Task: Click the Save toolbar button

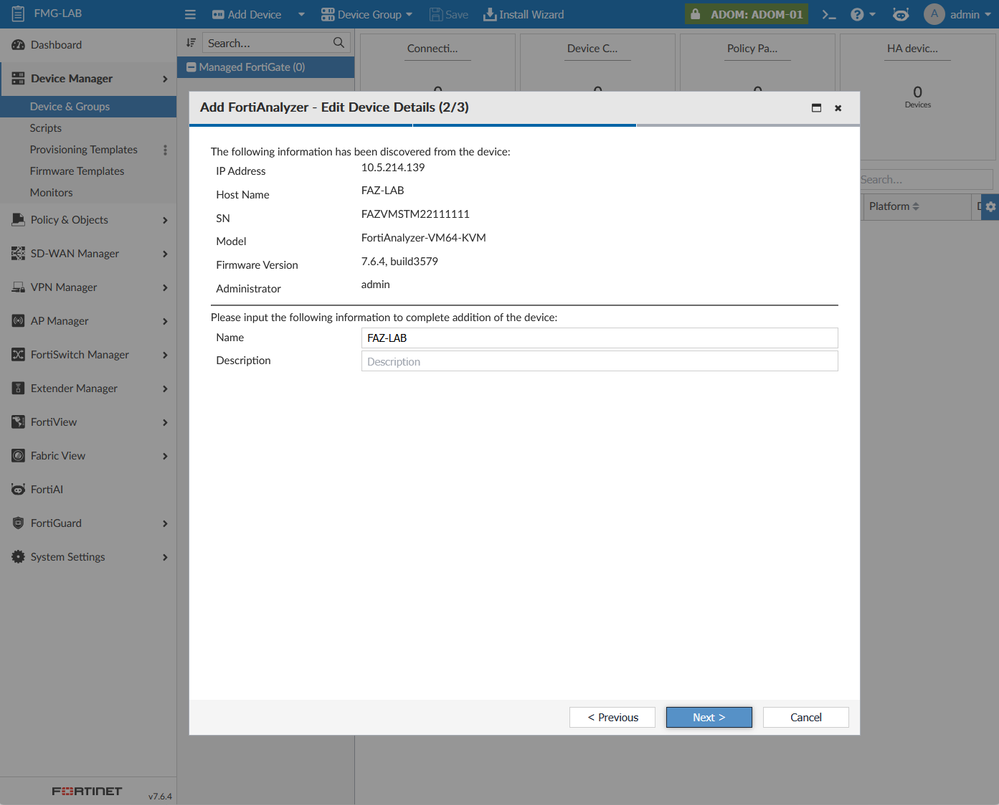Action: pos(449,14)
